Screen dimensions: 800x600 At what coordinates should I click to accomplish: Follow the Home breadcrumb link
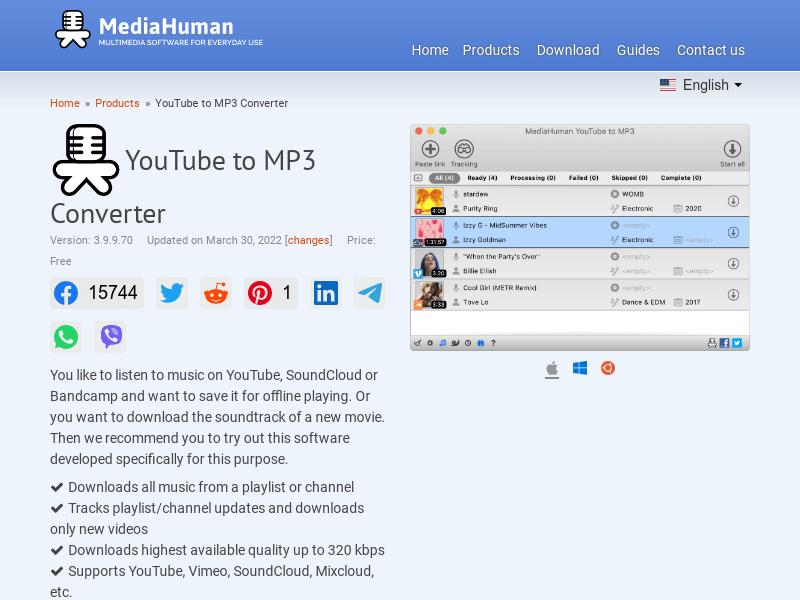point(65,103)
